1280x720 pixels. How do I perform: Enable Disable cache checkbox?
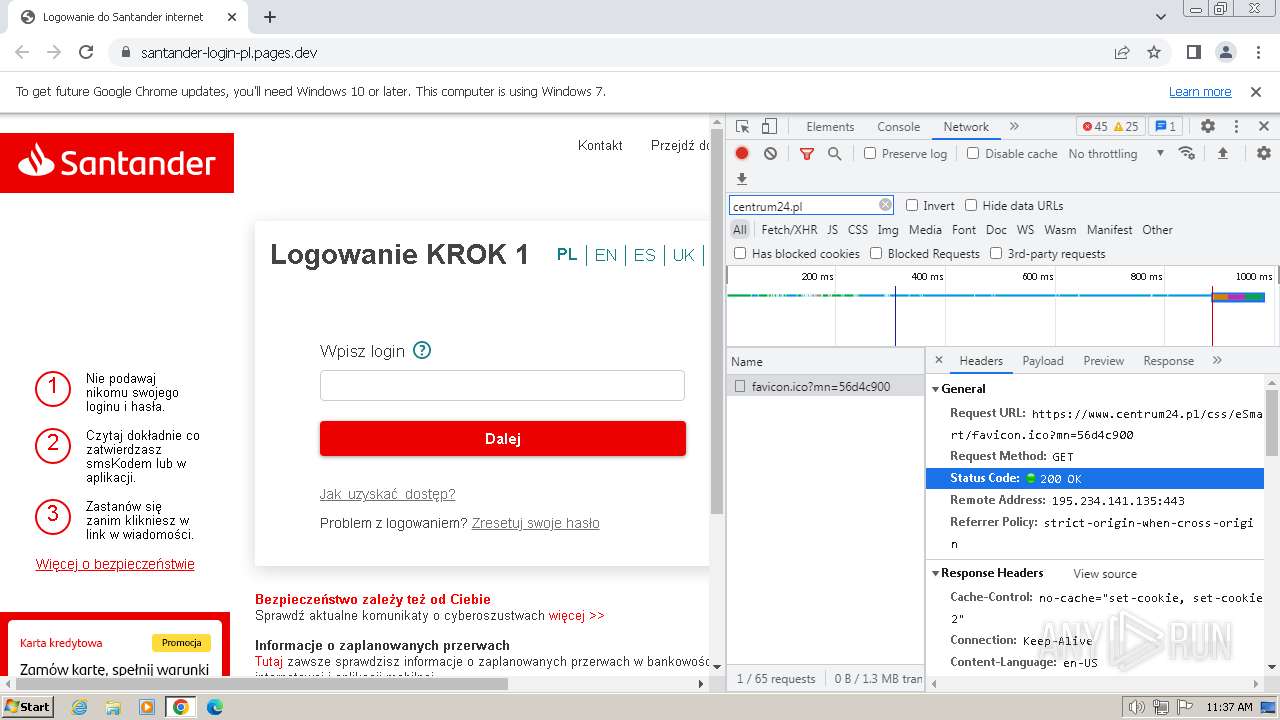click(x=973, y=154)
